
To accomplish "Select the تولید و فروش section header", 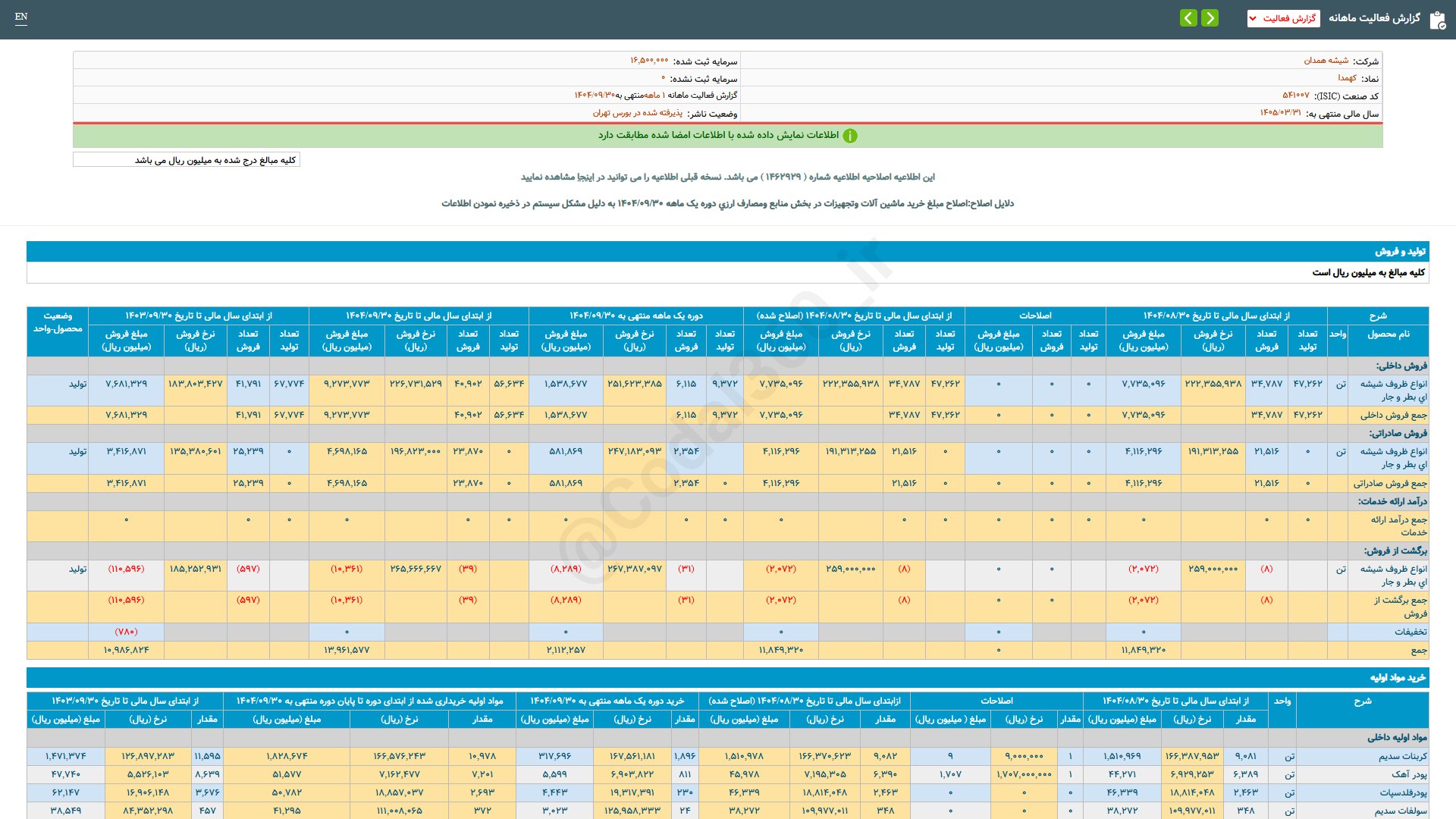I will 1400,251.
